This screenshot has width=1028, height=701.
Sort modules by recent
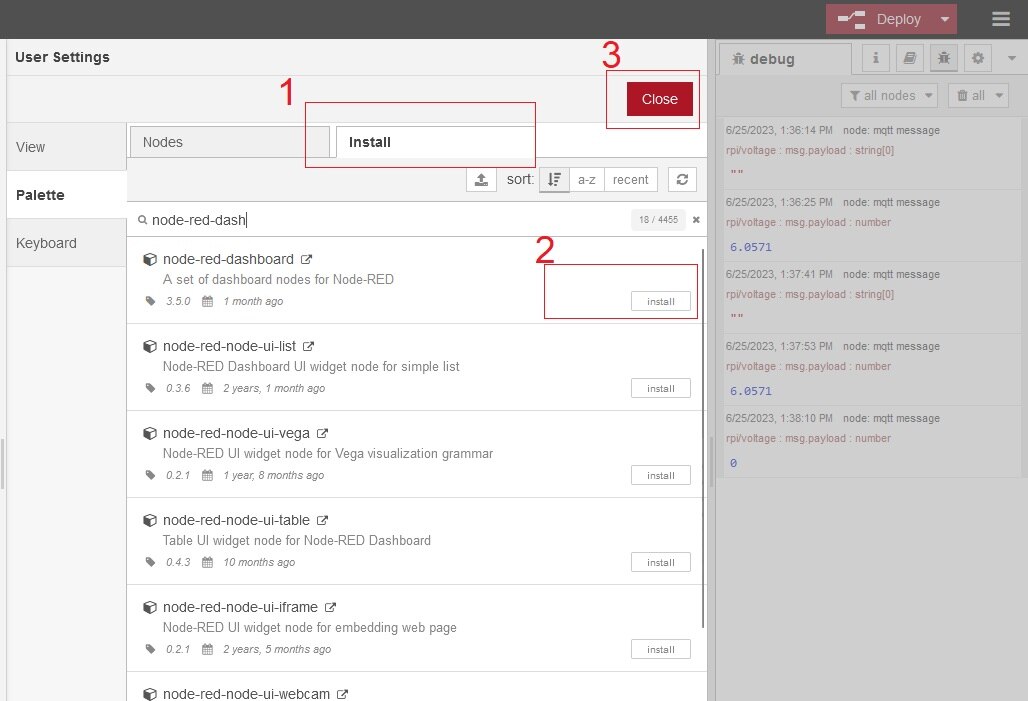tap(630, 180)
